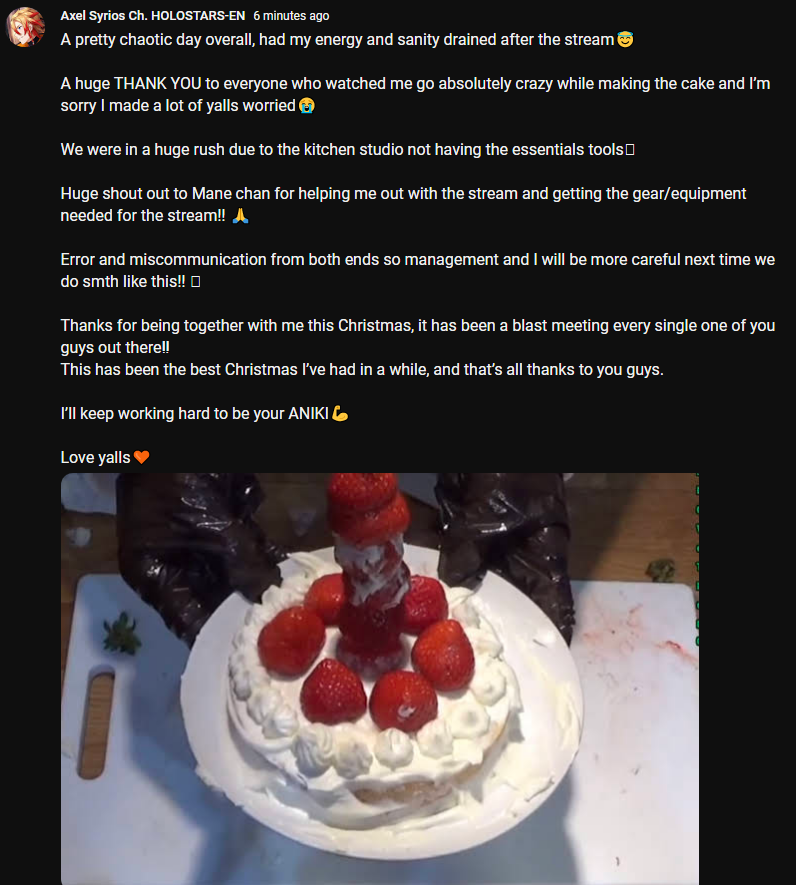Open the '6 minutes ago' timestamp link
Viewport: 796px width, 885px height.
[291, 16]
